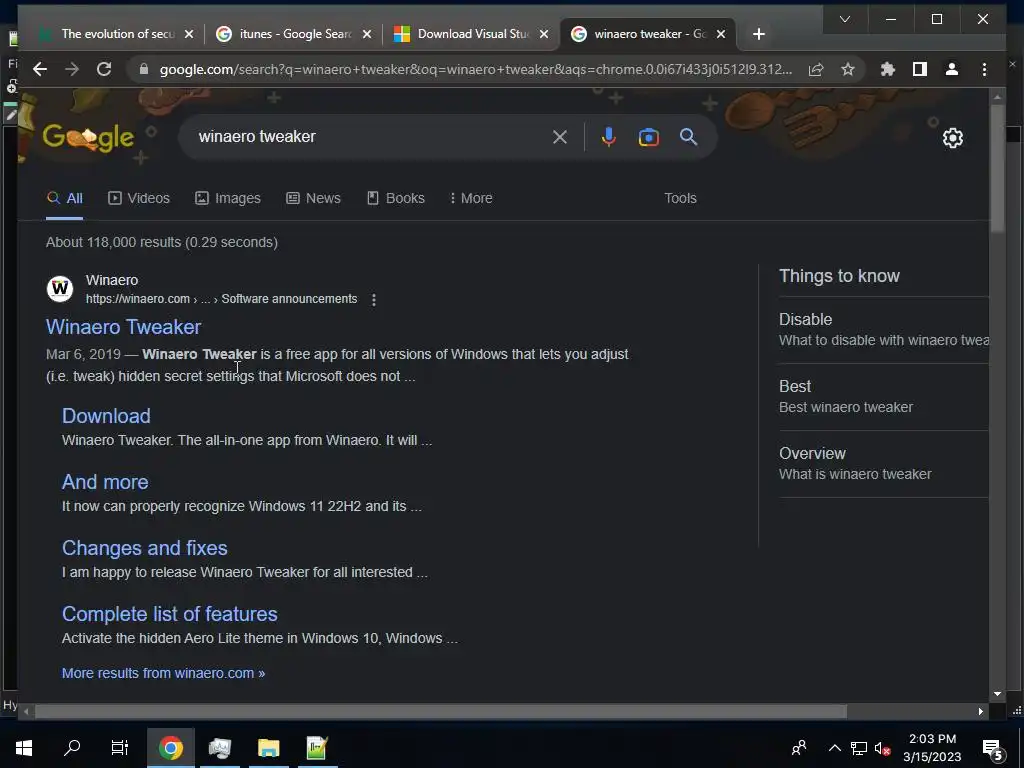Search by image with camera icon
1024x768 pixels.
pyautogui.click(x=648, y=137)
